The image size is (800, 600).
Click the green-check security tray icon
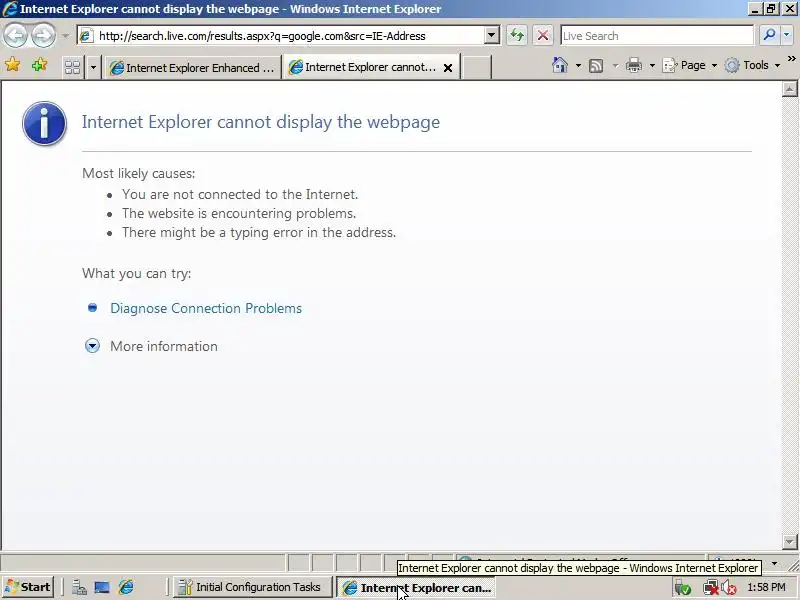683,588
